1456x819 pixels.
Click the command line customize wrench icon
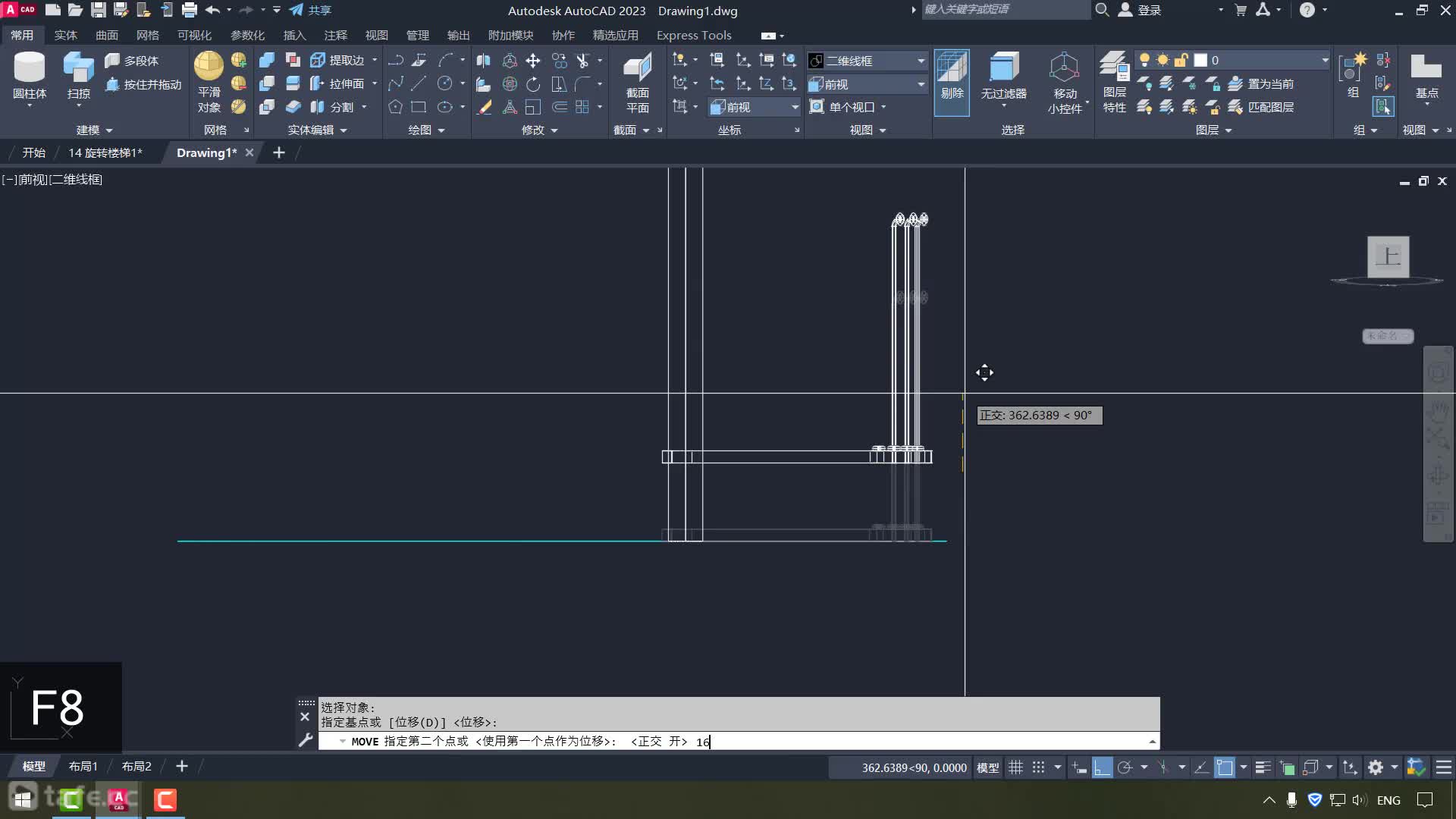point(305,740)
